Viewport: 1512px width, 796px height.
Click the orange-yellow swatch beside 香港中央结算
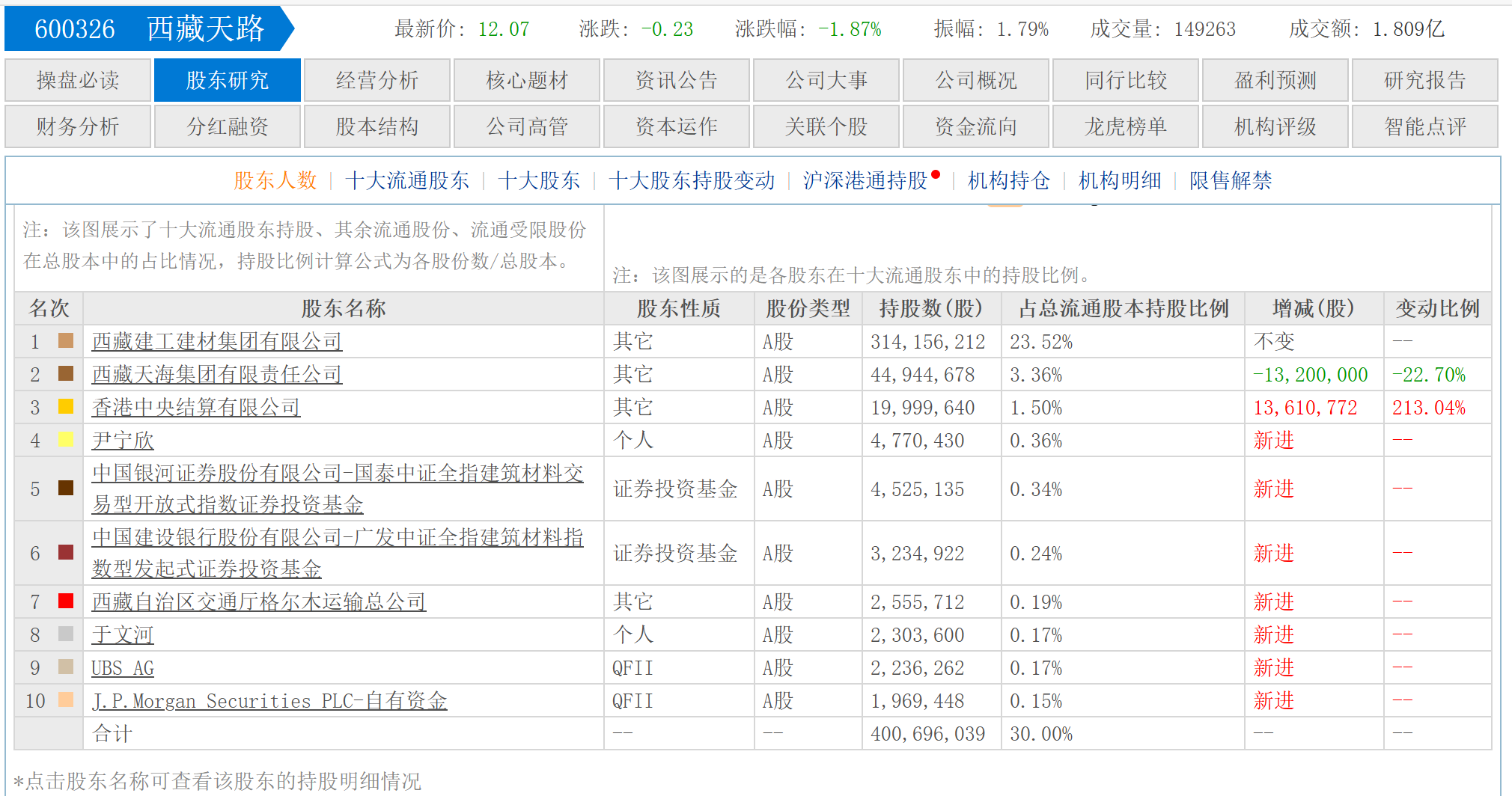[66, 407]
